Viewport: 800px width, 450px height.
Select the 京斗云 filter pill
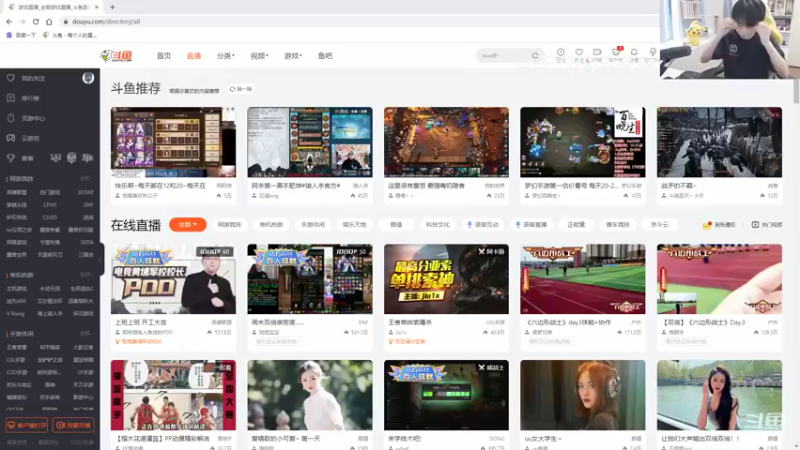(659, 224)
